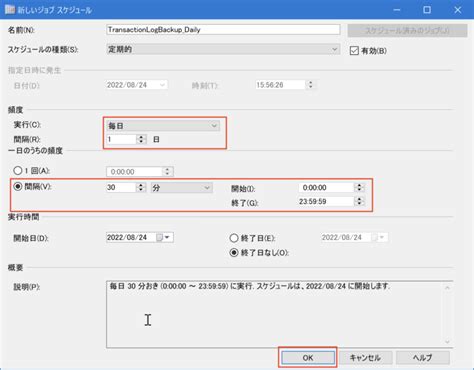
Task: Select the 1 回(A) radio button
Action: tap(18, 171)
